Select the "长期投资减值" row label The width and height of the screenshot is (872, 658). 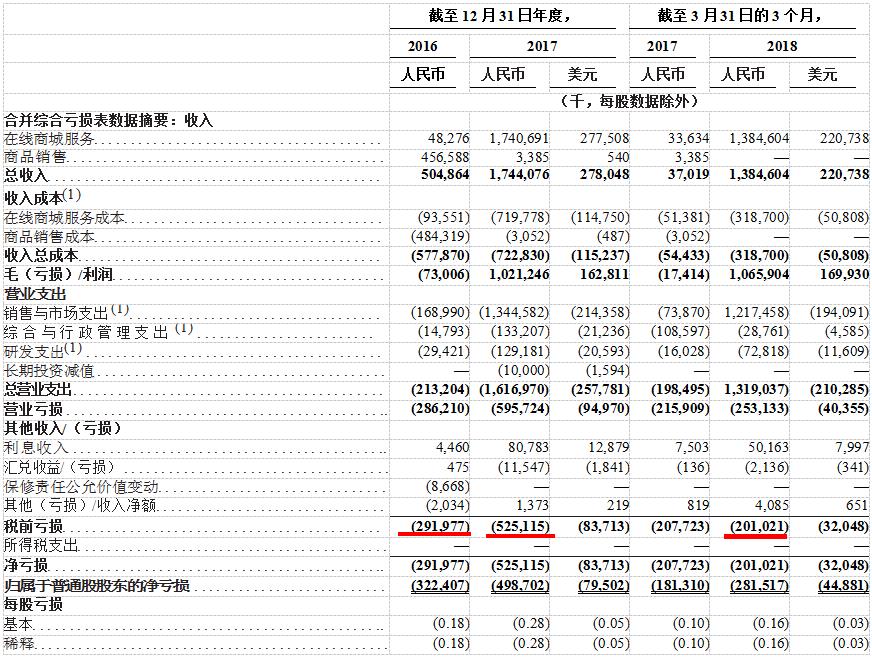[x=49, y=370]
